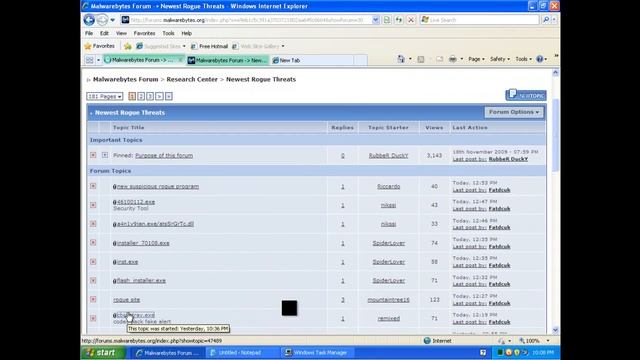
Task: Open the flash_installer.exe topic
Action: point(141,280)
